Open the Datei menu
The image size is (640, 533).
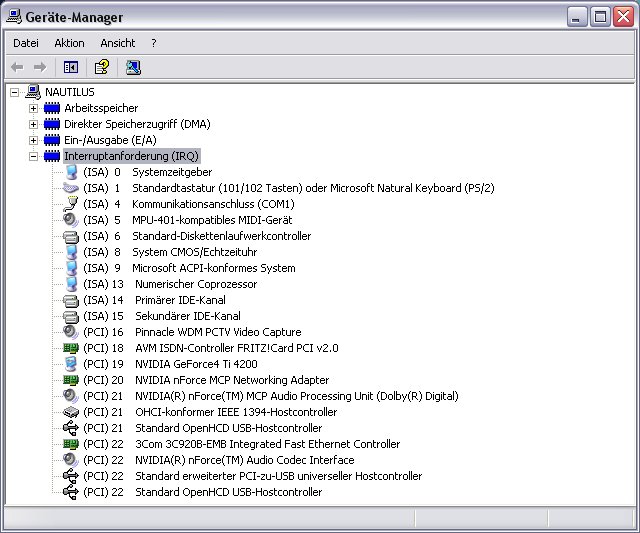pyautogui.click(x=26, y=43)
